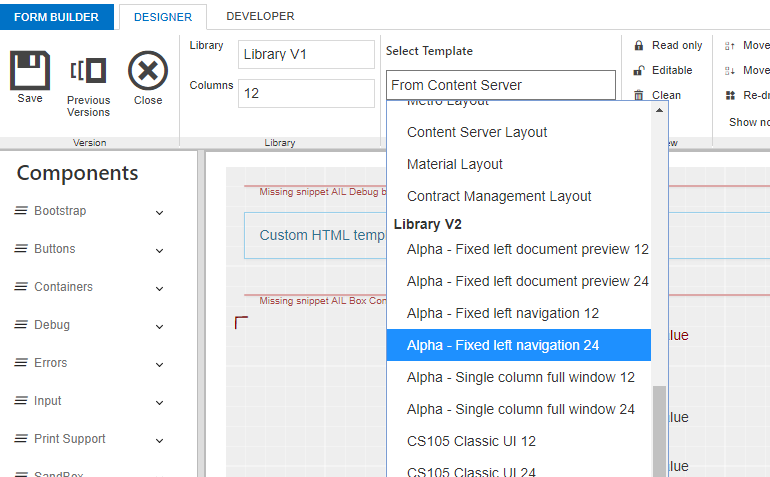Click the Editable open padlock icon
This screenshot has width=770, height=477.
(x=639, y=71)
